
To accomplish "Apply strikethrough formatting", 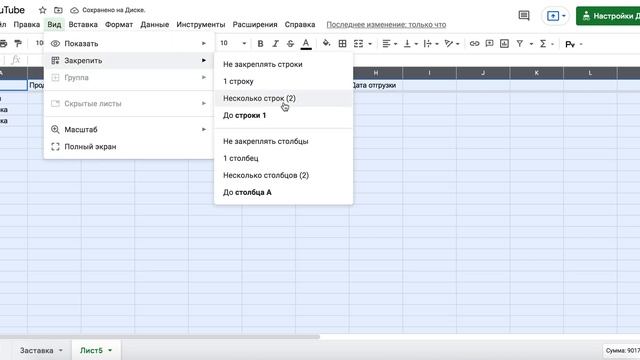I will pos(290,44).
